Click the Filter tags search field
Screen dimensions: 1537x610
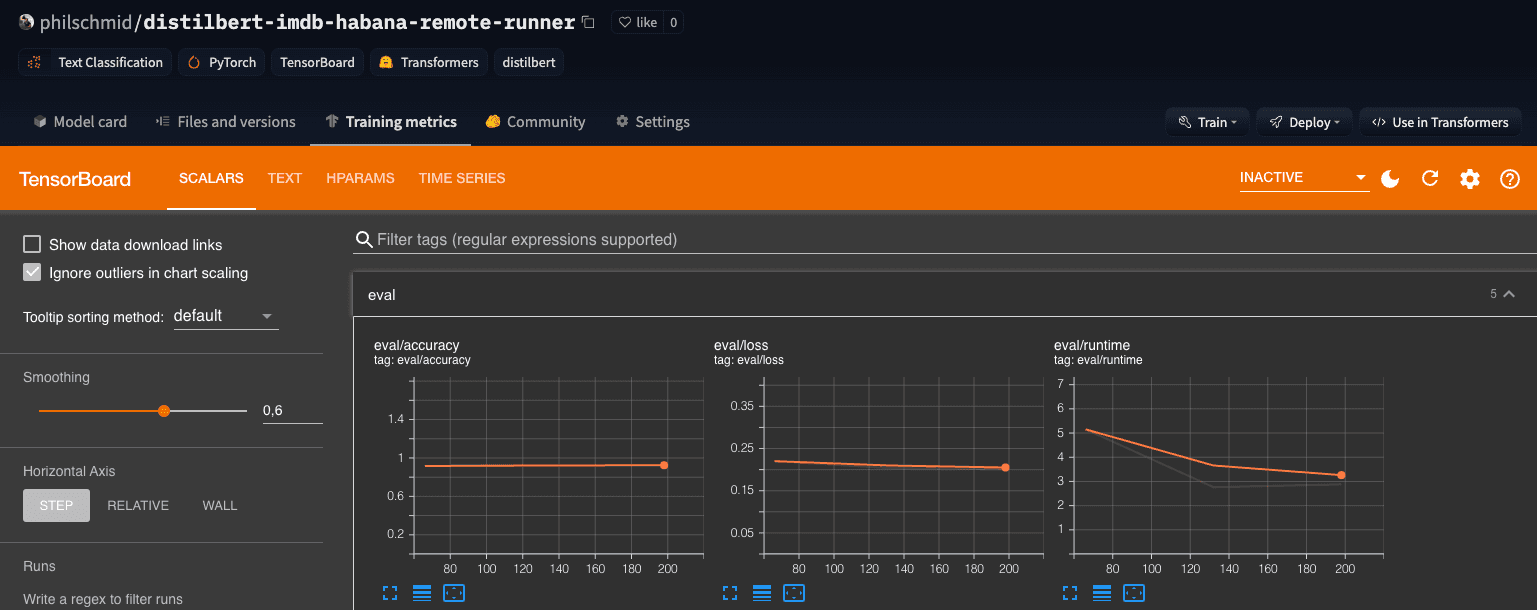point(945,240)
